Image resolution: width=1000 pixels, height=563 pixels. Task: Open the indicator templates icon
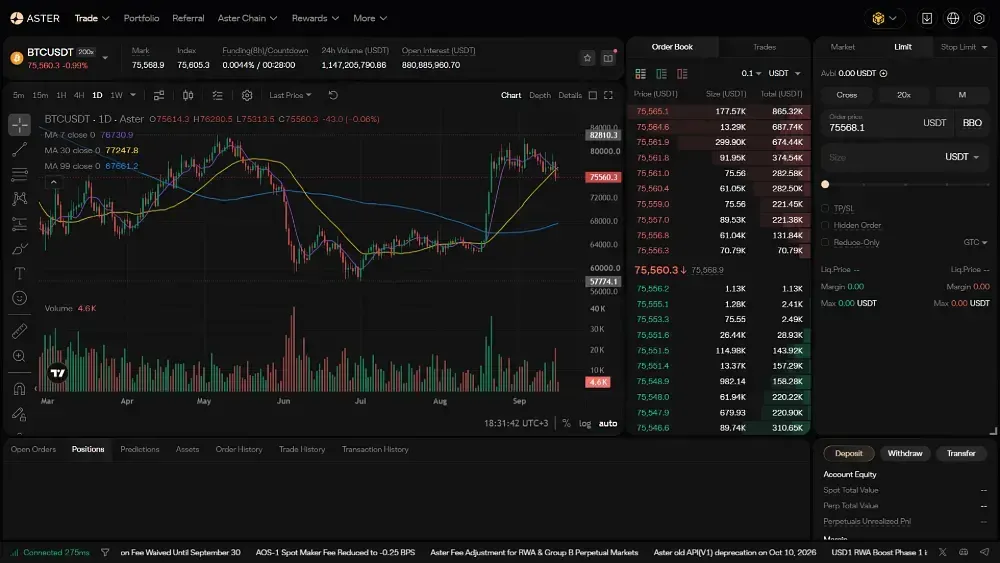click(x=217, y=95)
